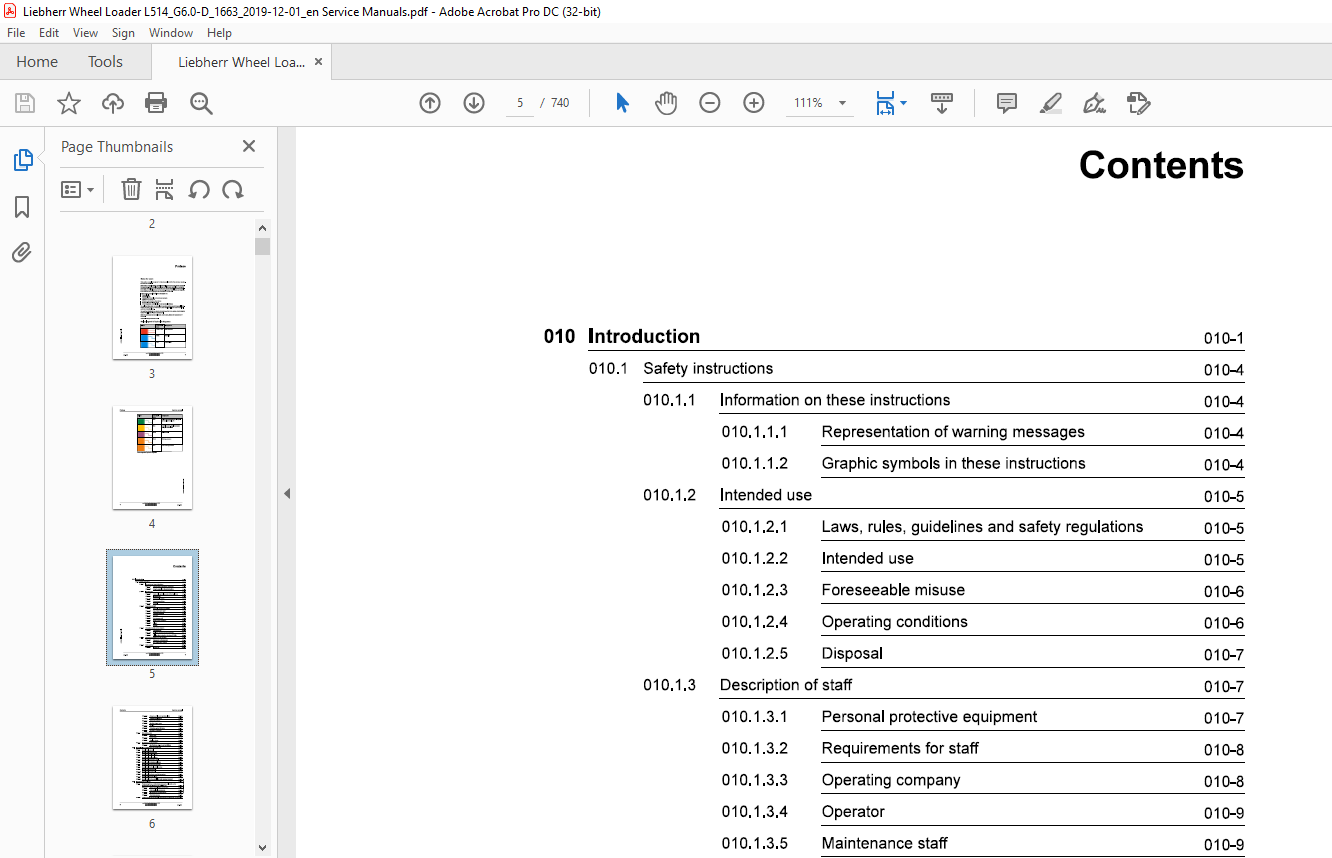The height and width of the screenshot is (858, 1332).
Task: Rotate page counterclockwise icon
Action: 199,189
